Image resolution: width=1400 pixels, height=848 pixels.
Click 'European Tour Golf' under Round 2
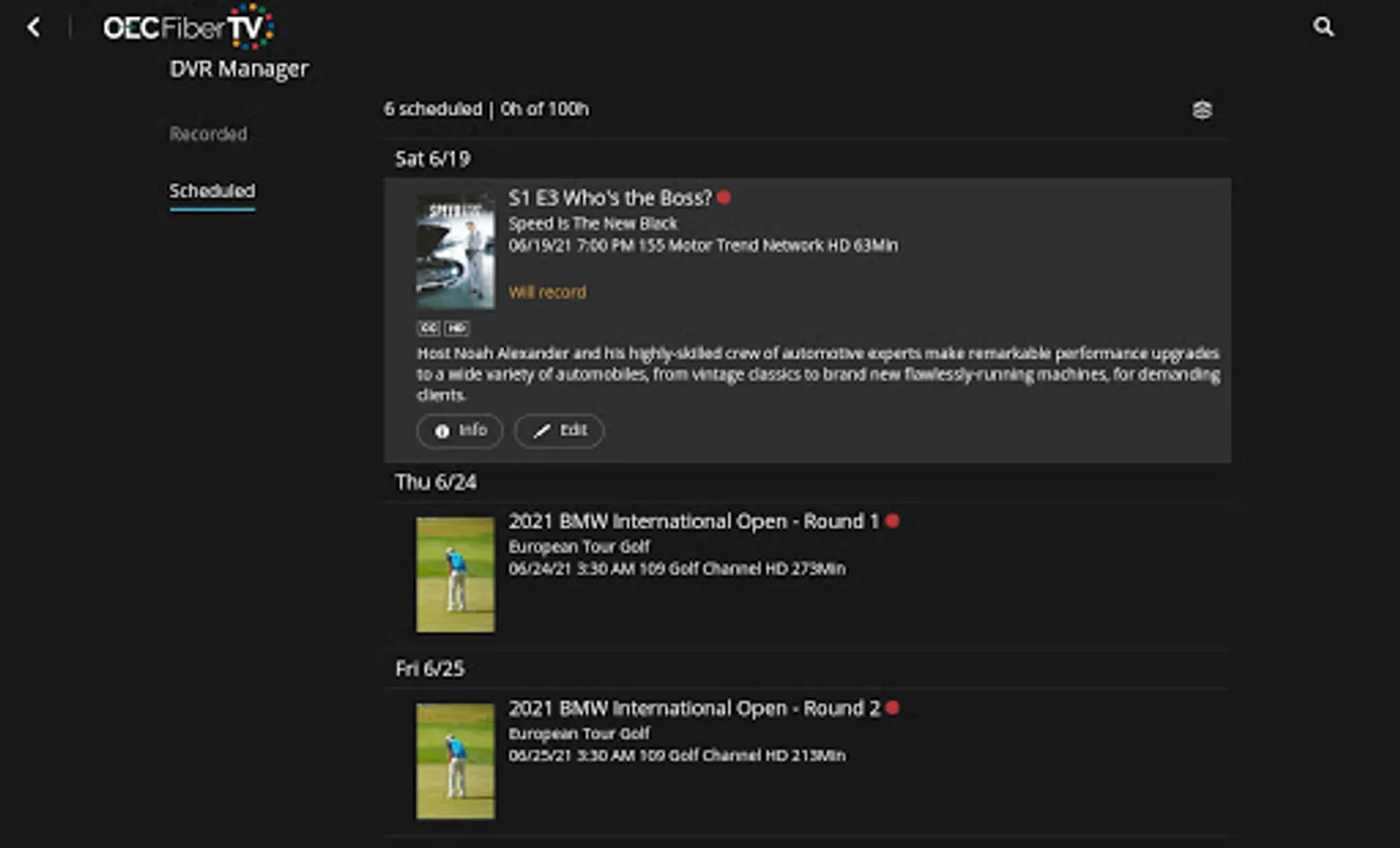579,733
